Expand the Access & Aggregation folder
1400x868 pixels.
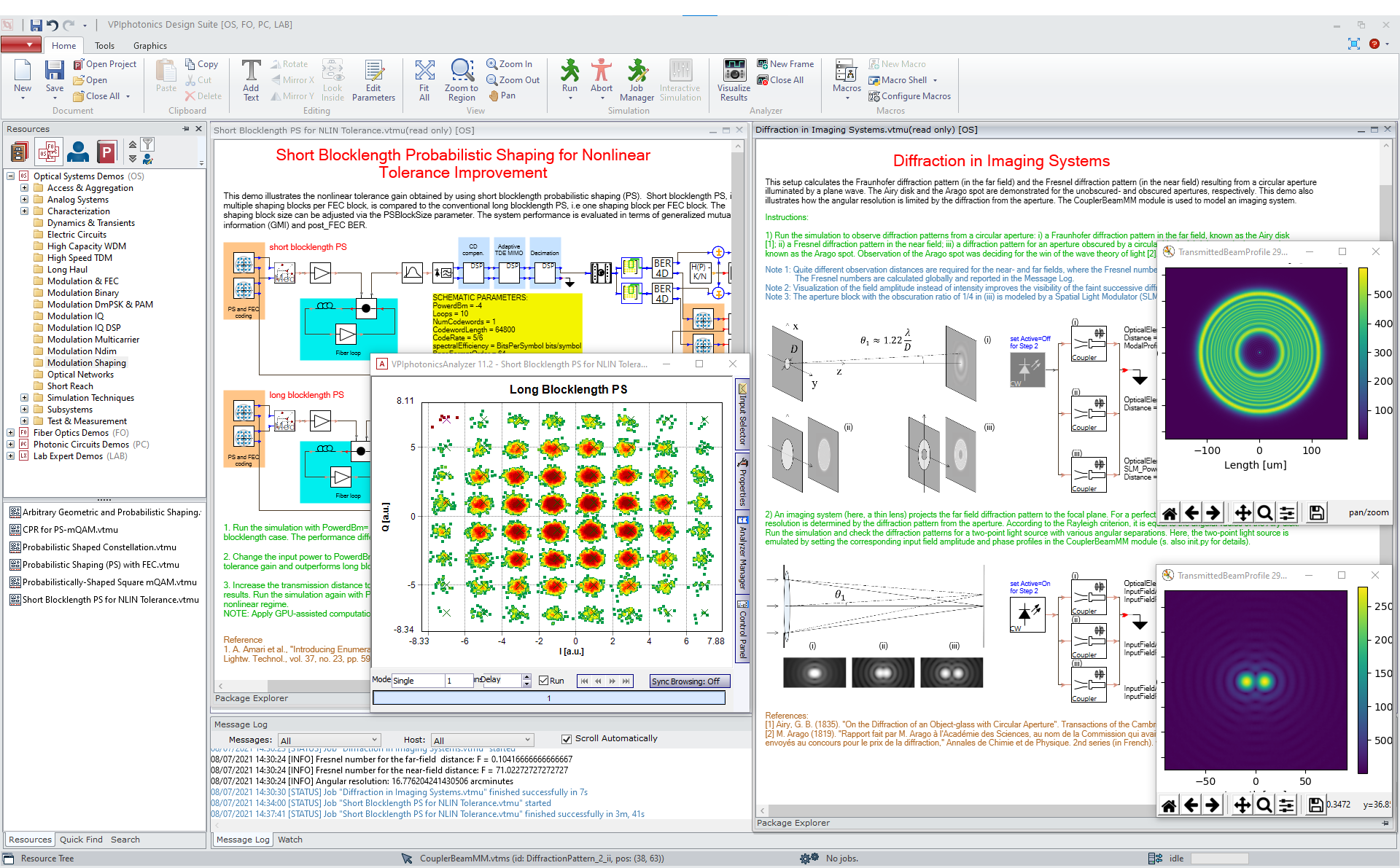click(x=24, y=188)
